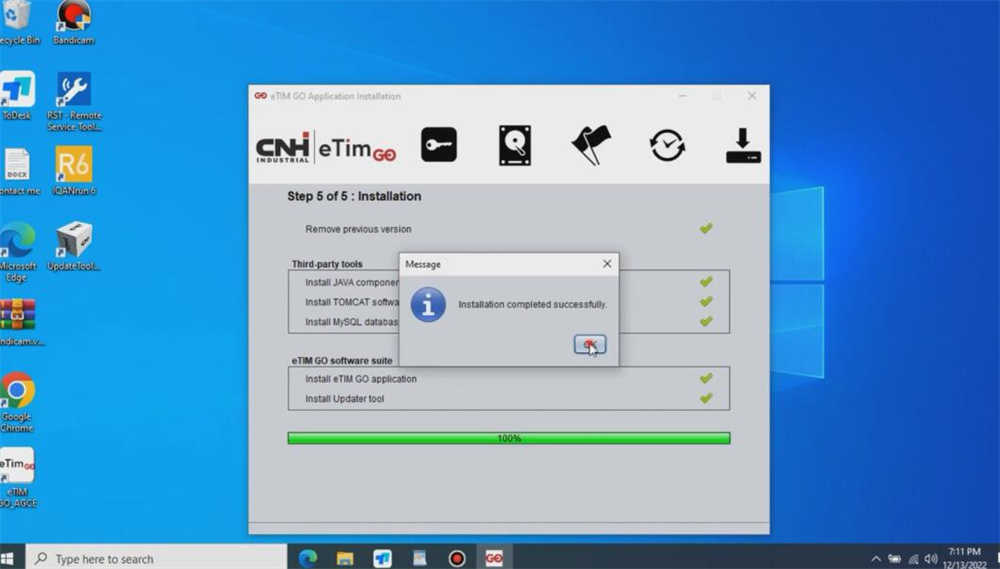The image size is (1000, 569).
Task: Show hidden system tray icons
Action: [876, 559]
